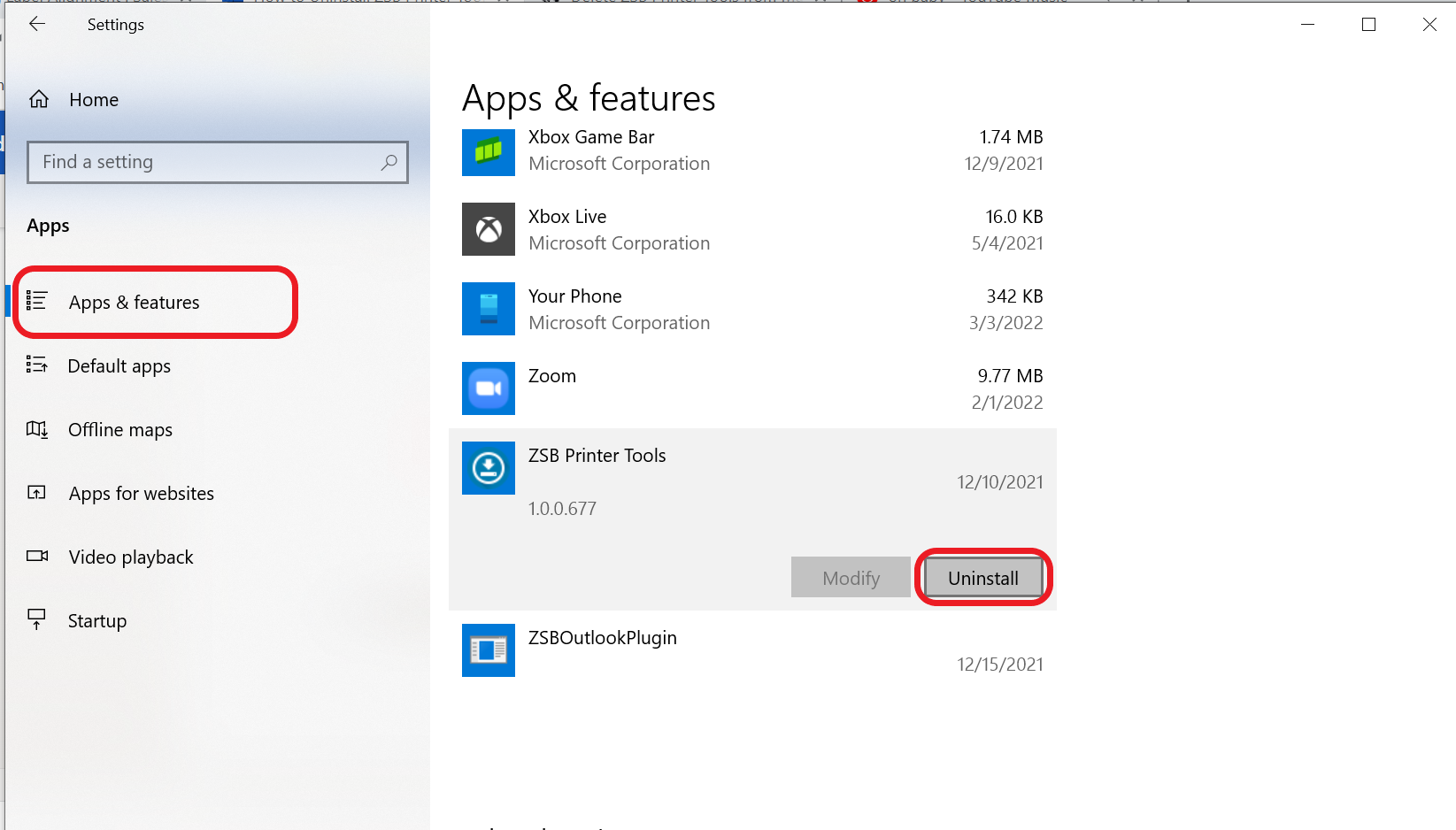
Task: Select the Zoom entry in the app list
Action: pos(752,388)
